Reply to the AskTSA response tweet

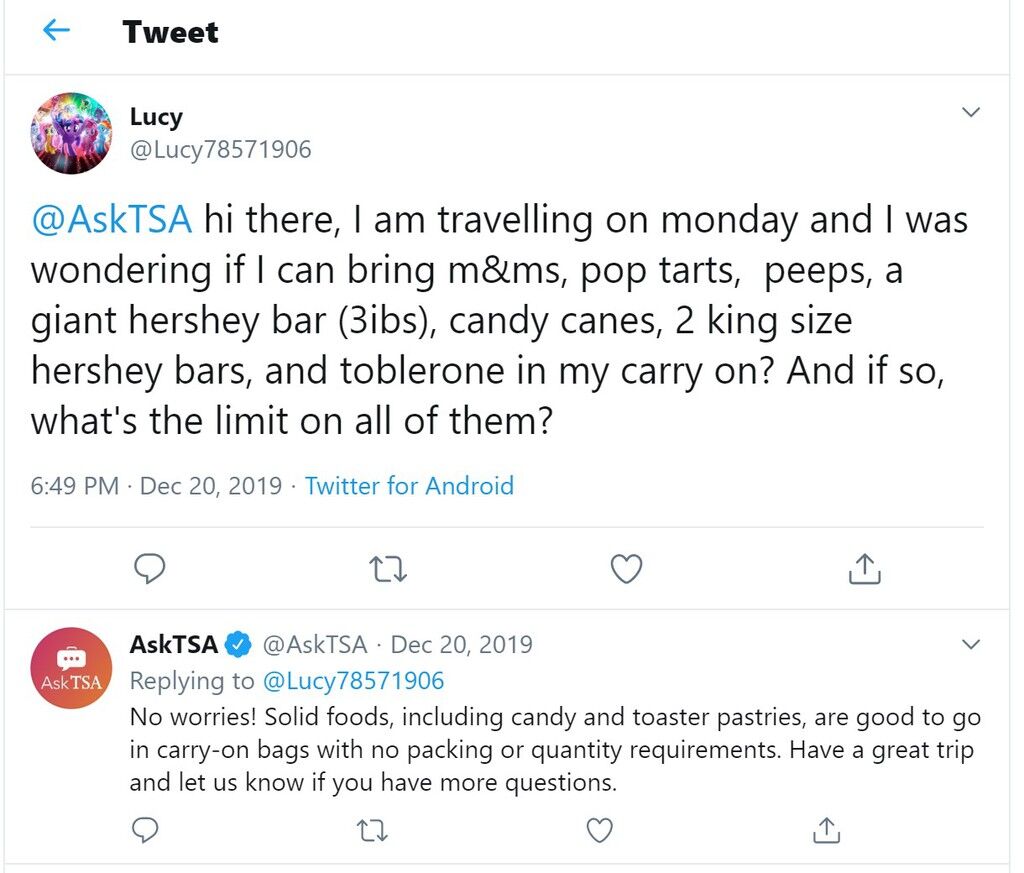(145, 830)
